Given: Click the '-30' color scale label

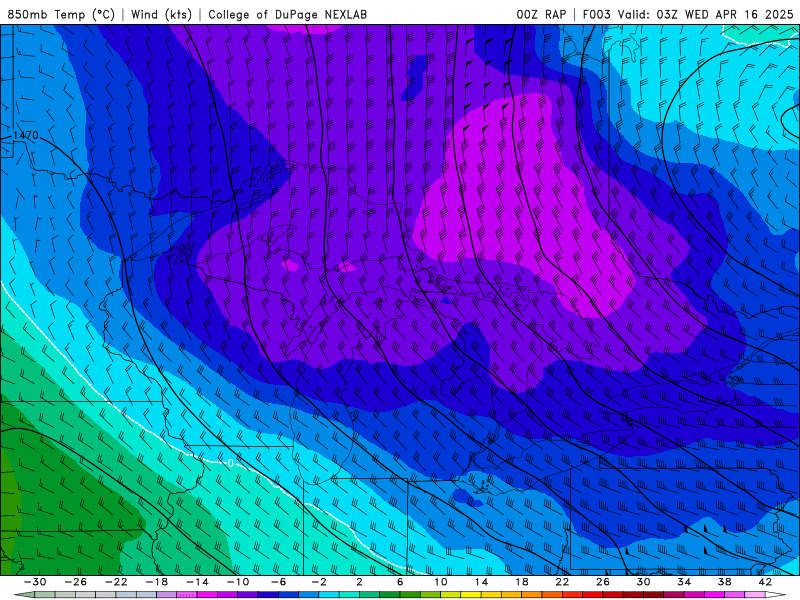Looking at the screenshot, I should click(x=35, y=582).
